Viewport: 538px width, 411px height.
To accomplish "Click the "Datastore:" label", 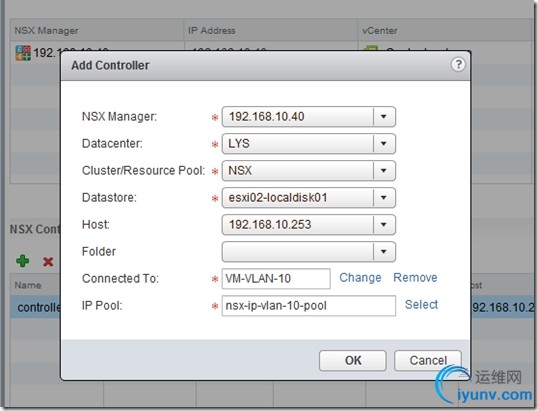I will 109,198.
